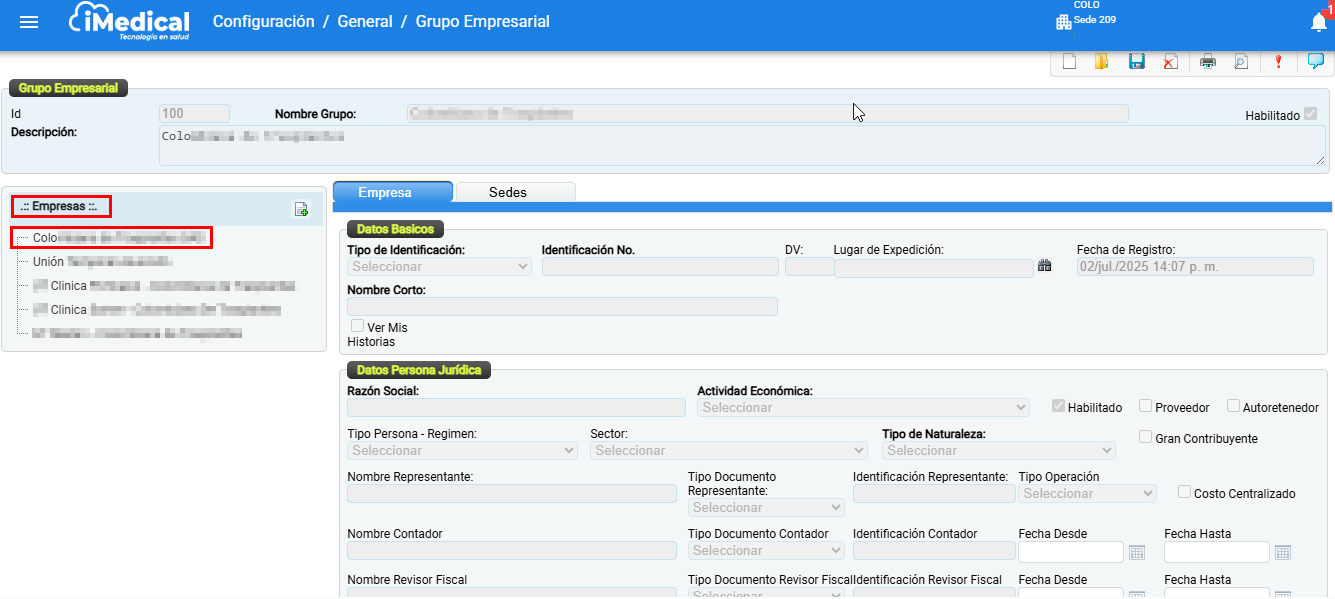This screenshot has height=599, width=1335.
Task: Click the printer icon in toolbar
Action: [1208, 62]
